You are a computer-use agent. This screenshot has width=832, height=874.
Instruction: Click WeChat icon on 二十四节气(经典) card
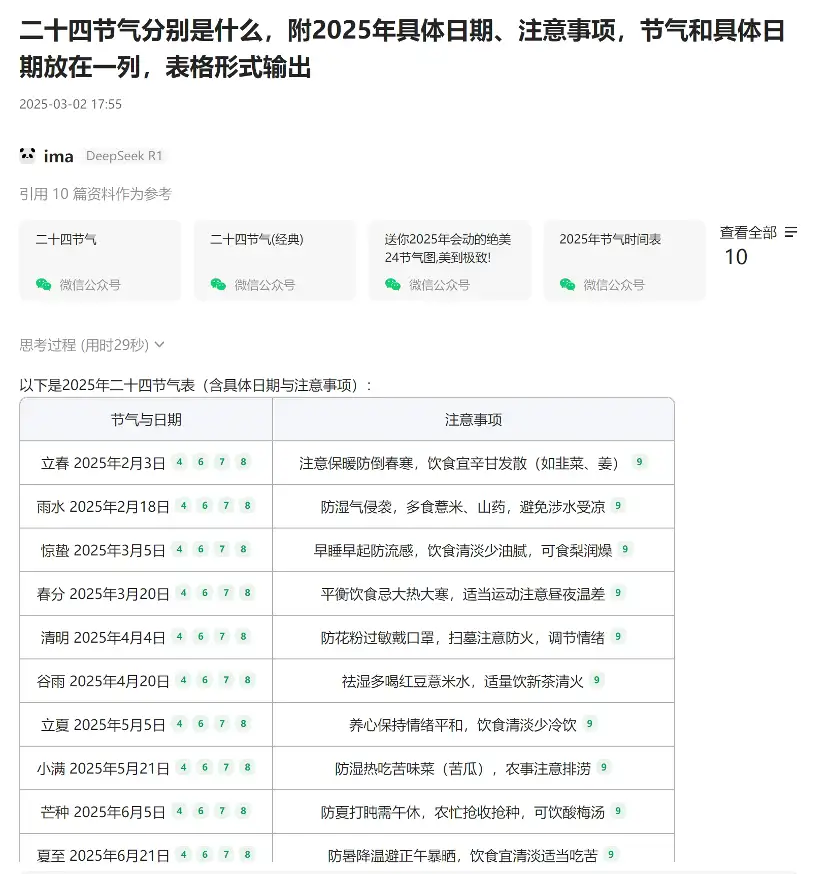(218, 285)
